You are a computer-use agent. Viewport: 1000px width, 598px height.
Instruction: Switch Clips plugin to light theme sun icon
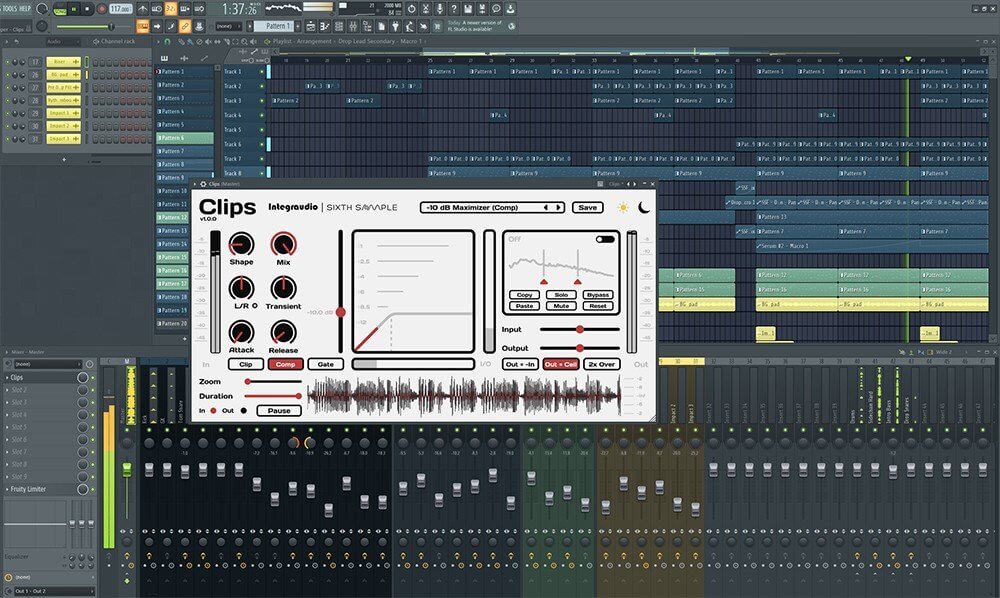[x=624, y=208]
